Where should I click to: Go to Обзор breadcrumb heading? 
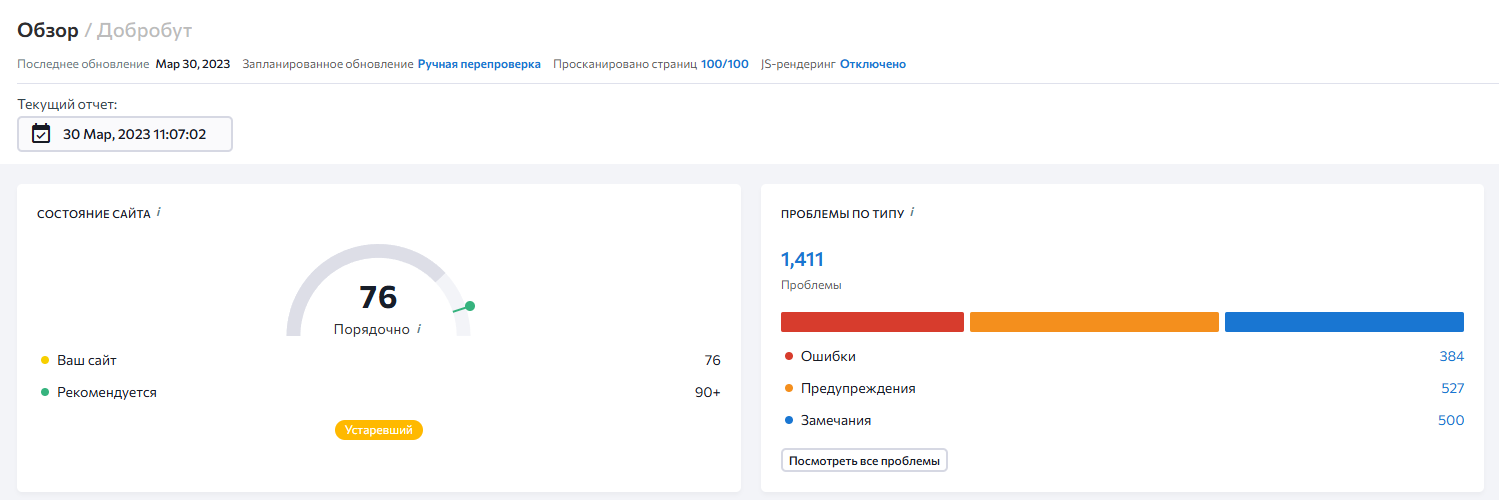tap(48, 30)
